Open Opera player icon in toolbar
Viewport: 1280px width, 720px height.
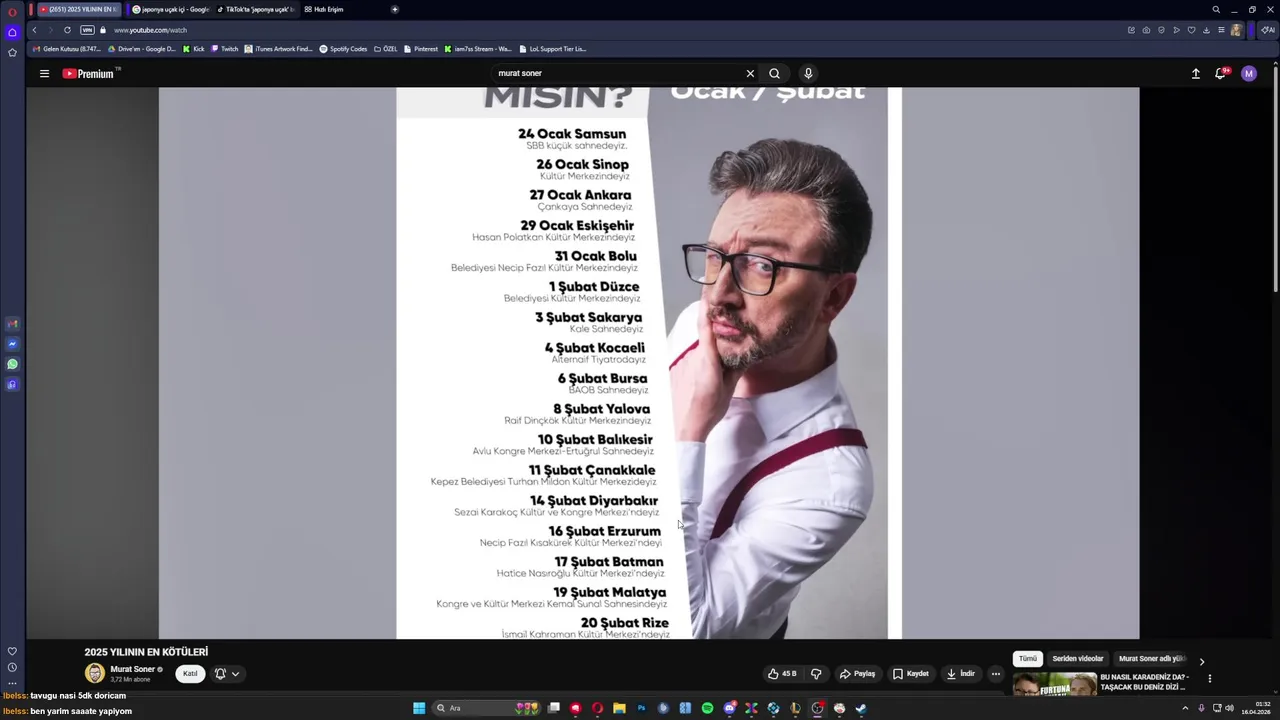coord(1176,30)
